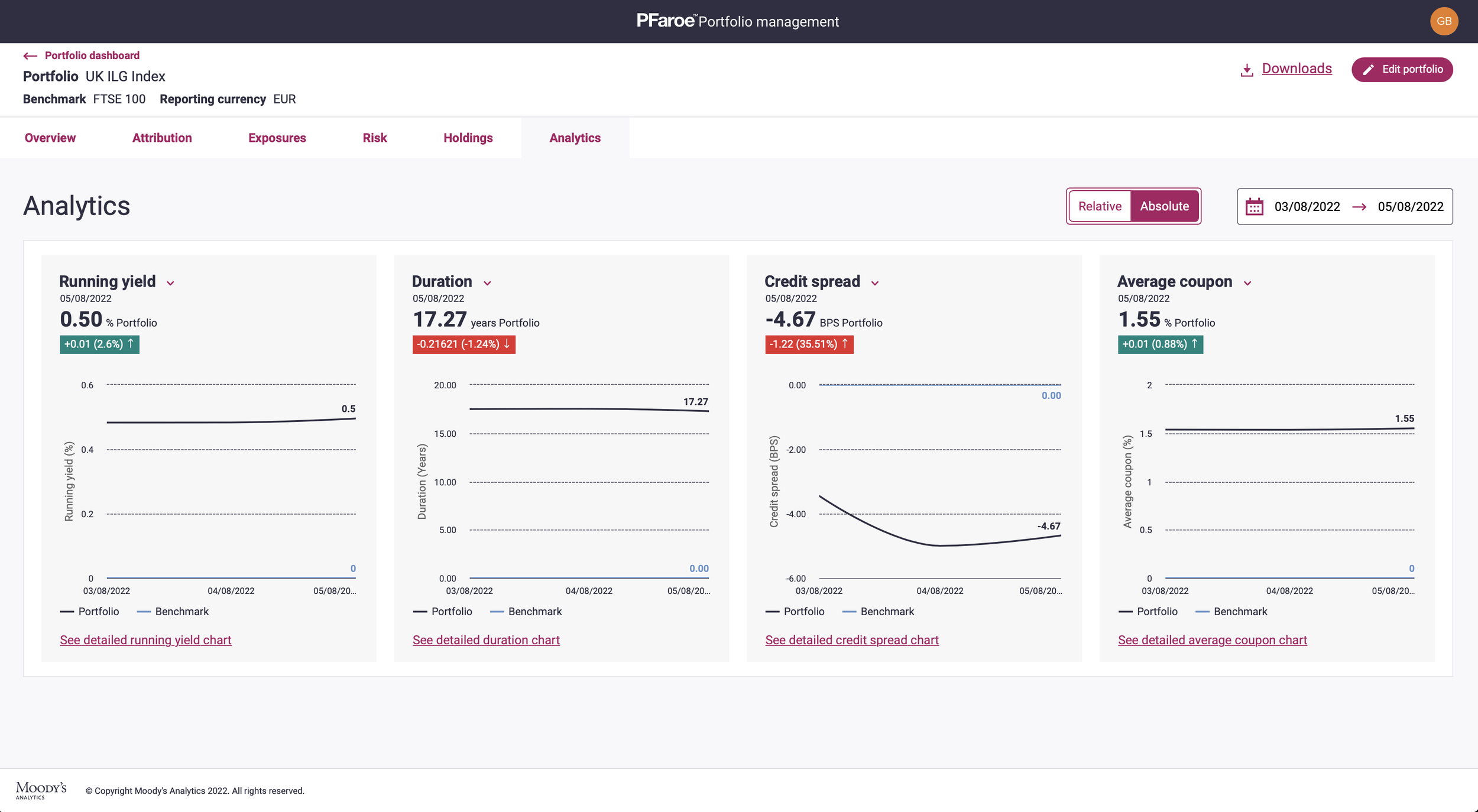The width and height of the screenshot is (1478, 812).
Task: Click the 17.27 years Portfolio value
Action: pyautogui.click(x=476, y=320)
